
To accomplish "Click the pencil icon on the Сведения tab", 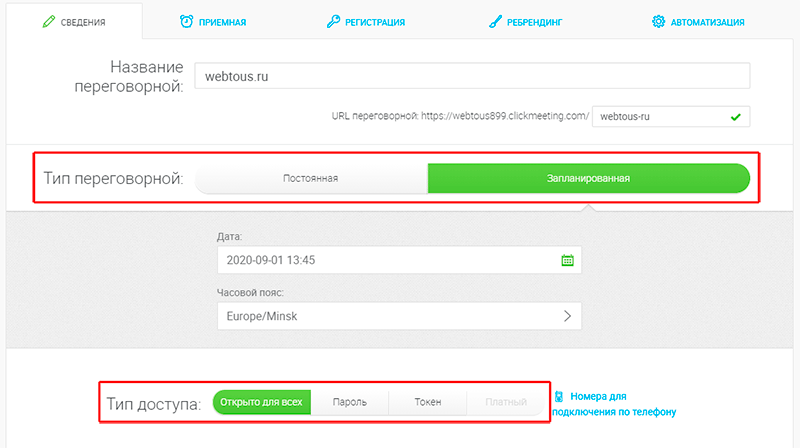I will tap(48, 21).
